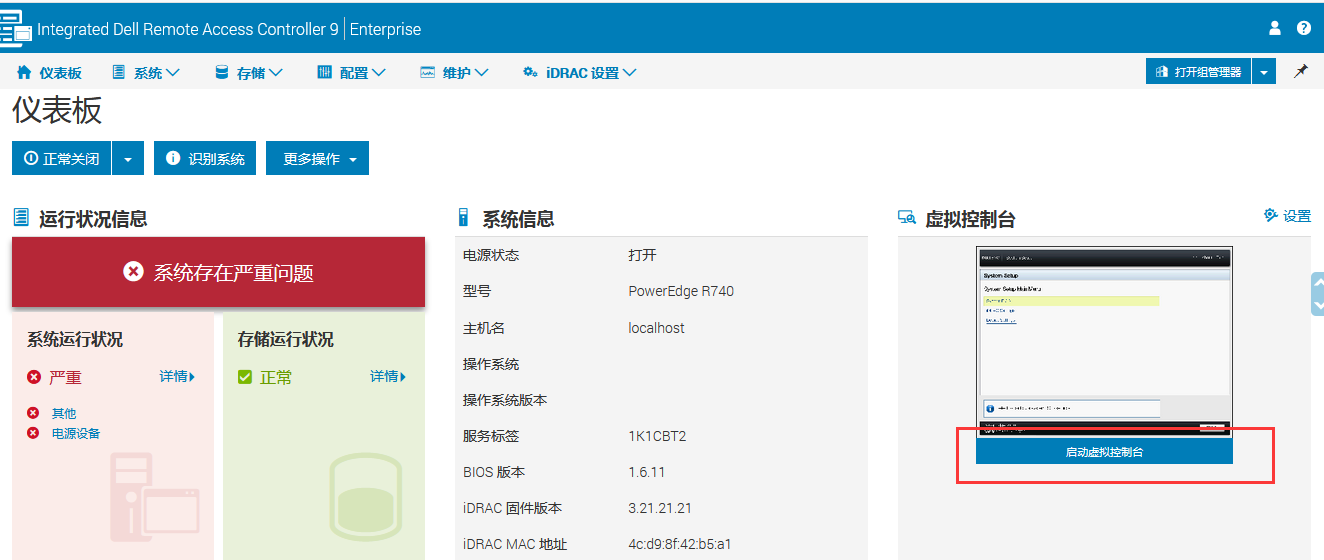This screenshot has width=1324, height=560.
Task: Click the iDRAC logo icon in header
Action: click(16, 29)
